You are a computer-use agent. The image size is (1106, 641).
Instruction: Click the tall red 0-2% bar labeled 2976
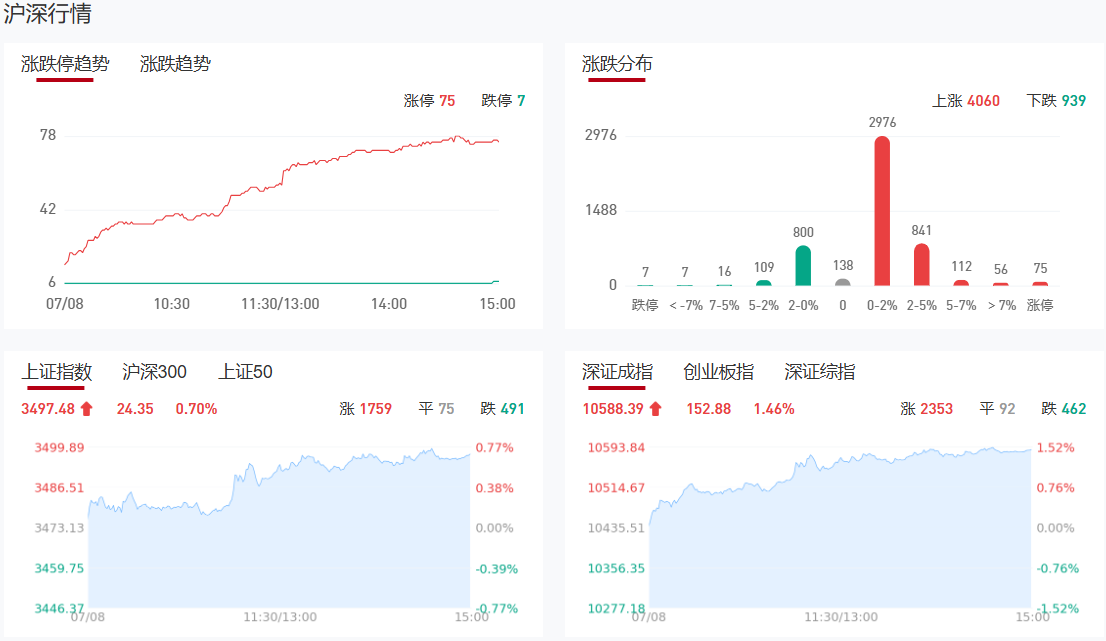[882, 211]
